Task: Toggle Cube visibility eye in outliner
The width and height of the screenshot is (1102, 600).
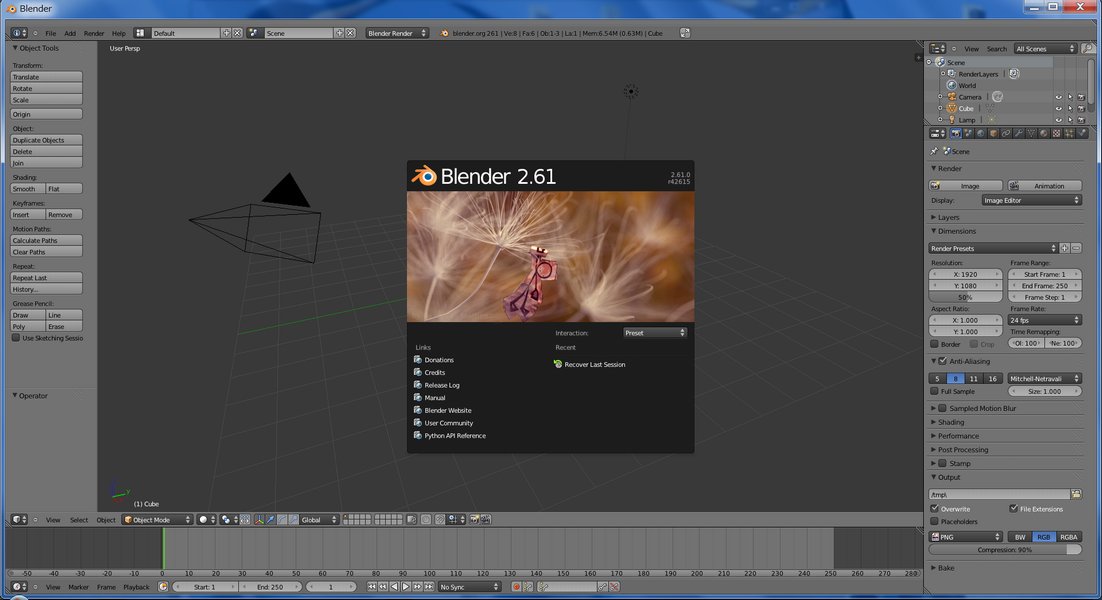Action: pos(1058,108)
